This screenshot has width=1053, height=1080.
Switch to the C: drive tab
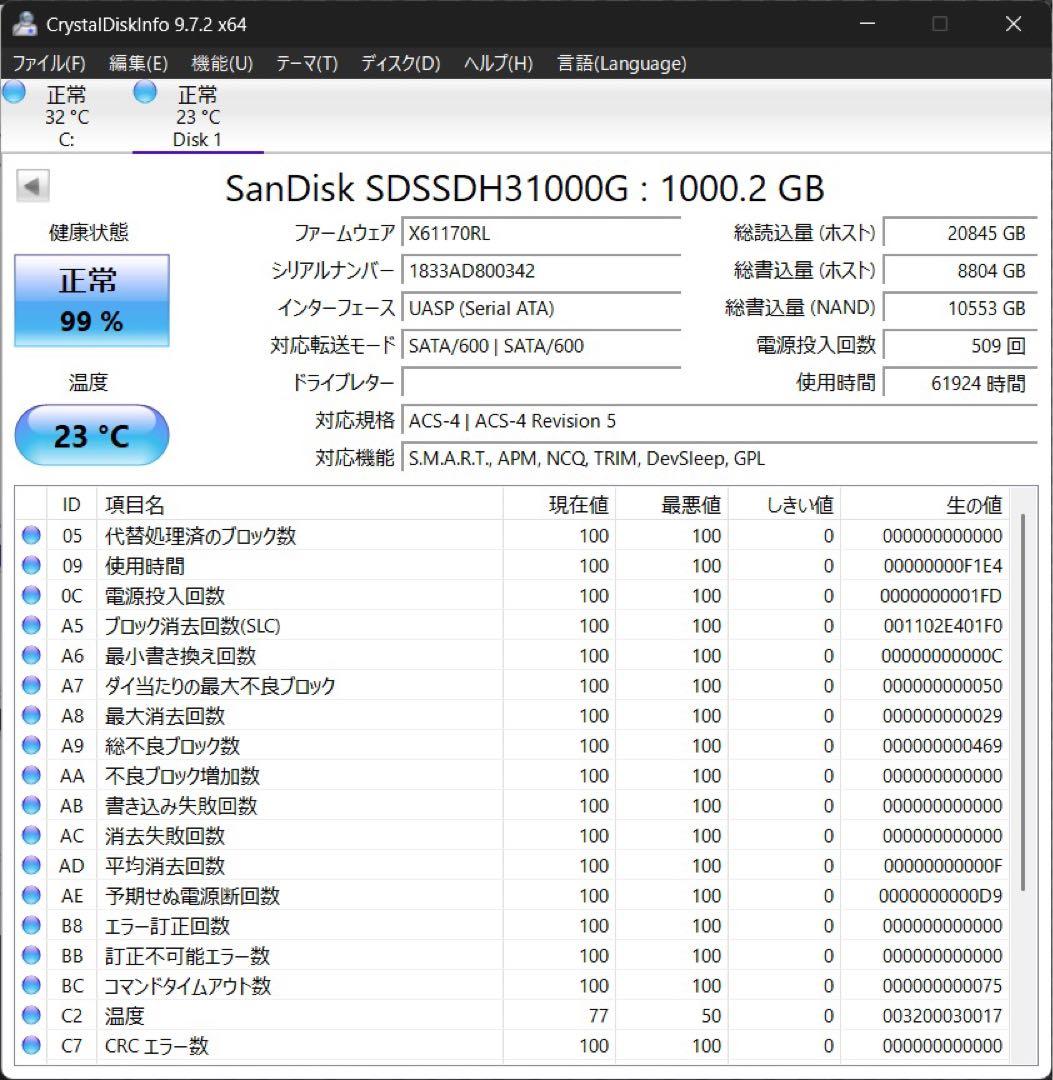pyautogui.click(x=67, y=116)
